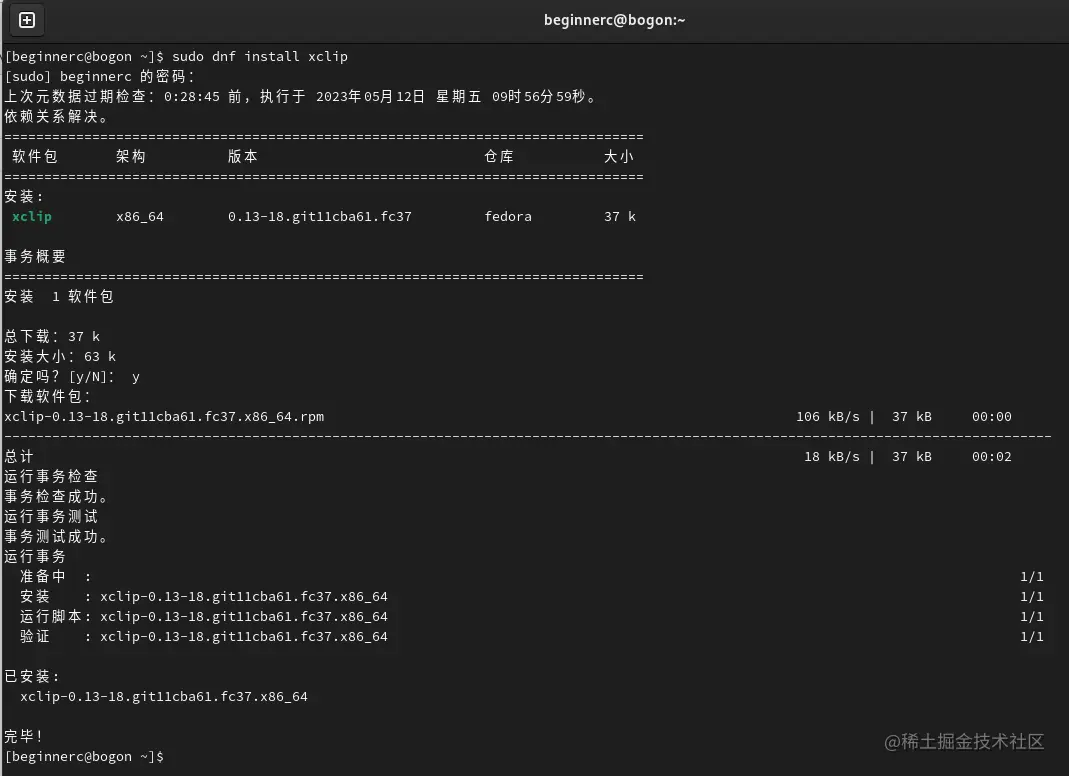Screen dimensions: 1069x776
Task: Click the command 'sudo dnf install xclip'
Action: tap(260, 57)
